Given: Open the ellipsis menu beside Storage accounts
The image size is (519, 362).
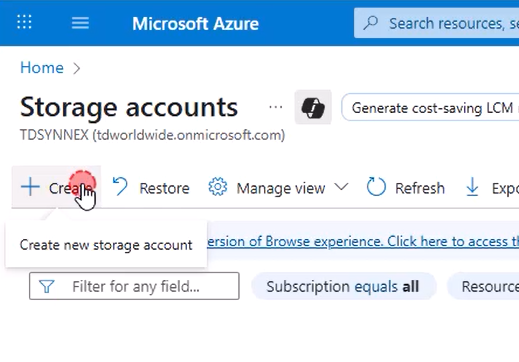Looking at the screenshot, I should [276, 107].
